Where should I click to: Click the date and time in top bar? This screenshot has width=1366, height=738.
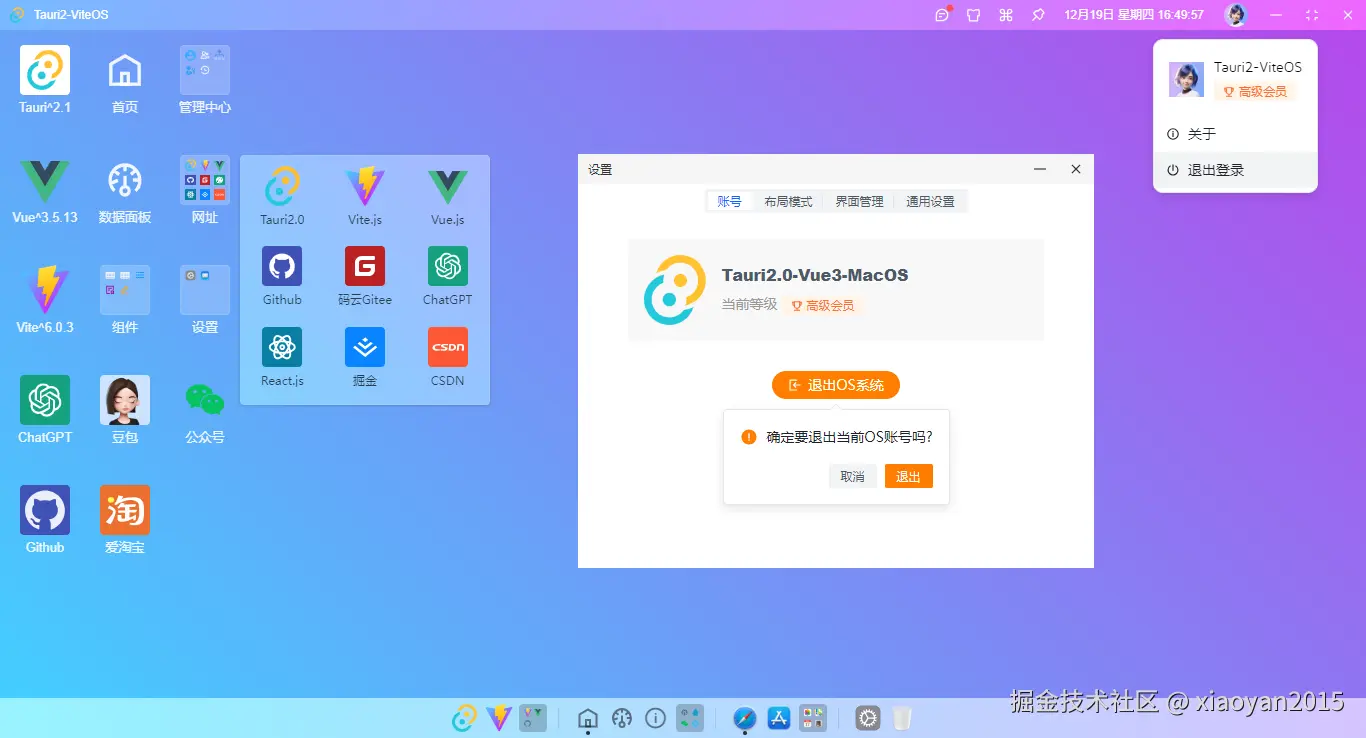click(x=1134, y=15)
